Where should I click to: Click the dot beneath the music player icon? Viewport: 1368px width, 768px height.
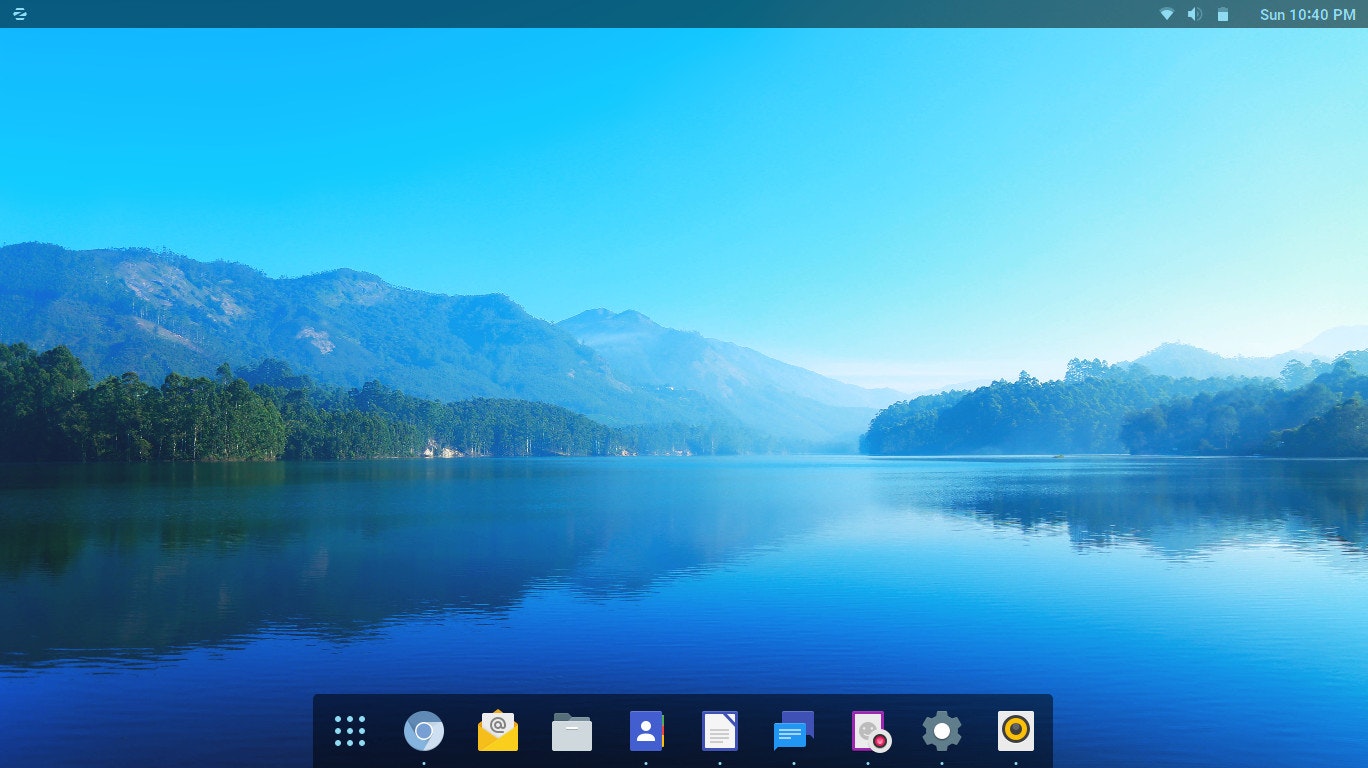click(x=1015, y=762)
